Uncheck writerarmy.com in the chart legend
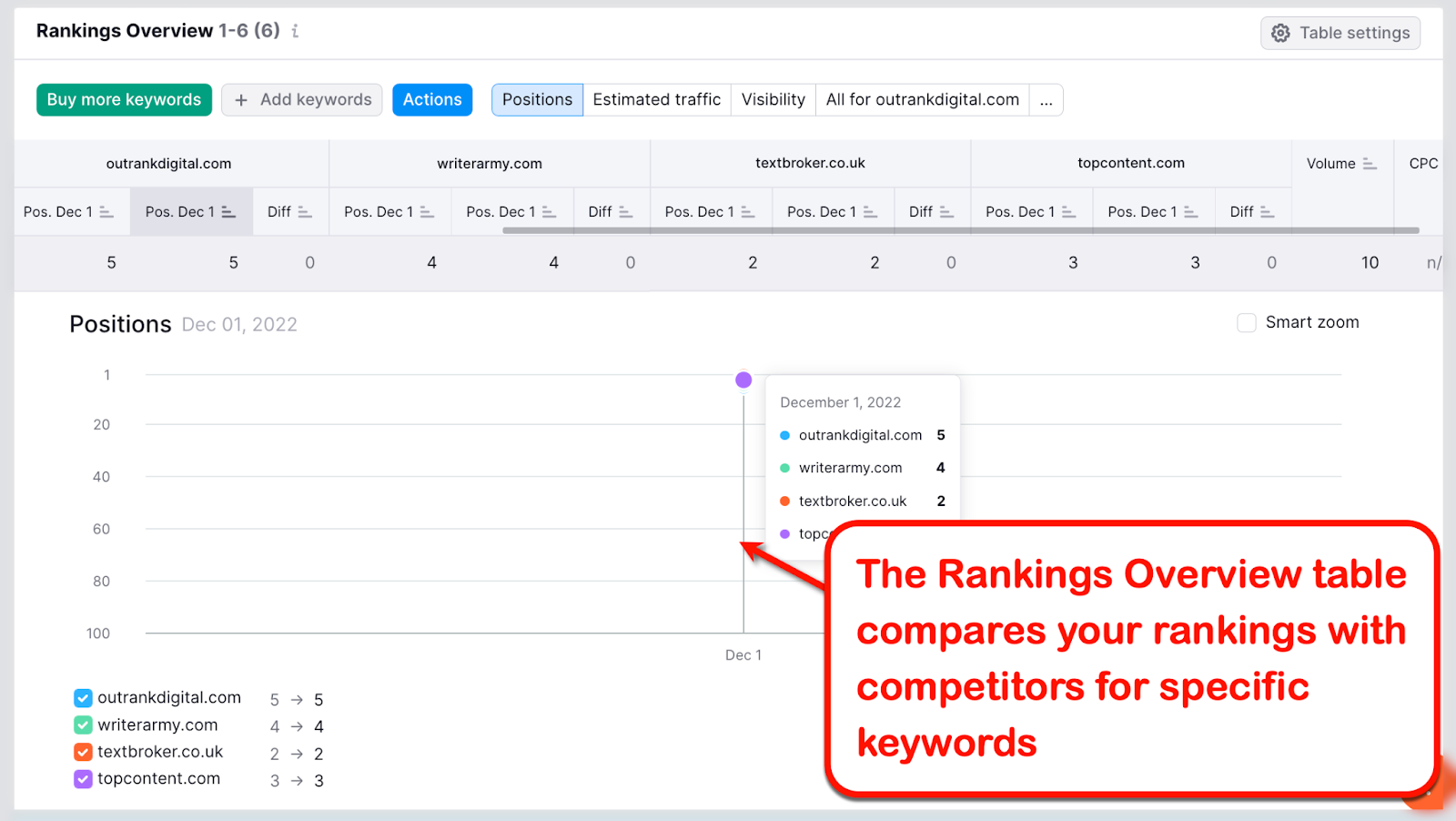 [x=83, y=725]
